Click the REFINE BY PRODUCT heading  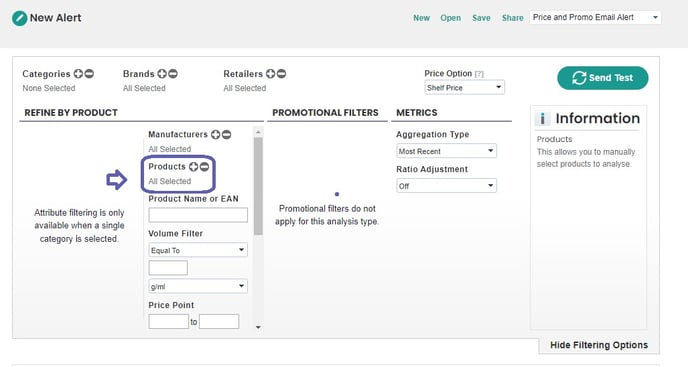point(71,113)
